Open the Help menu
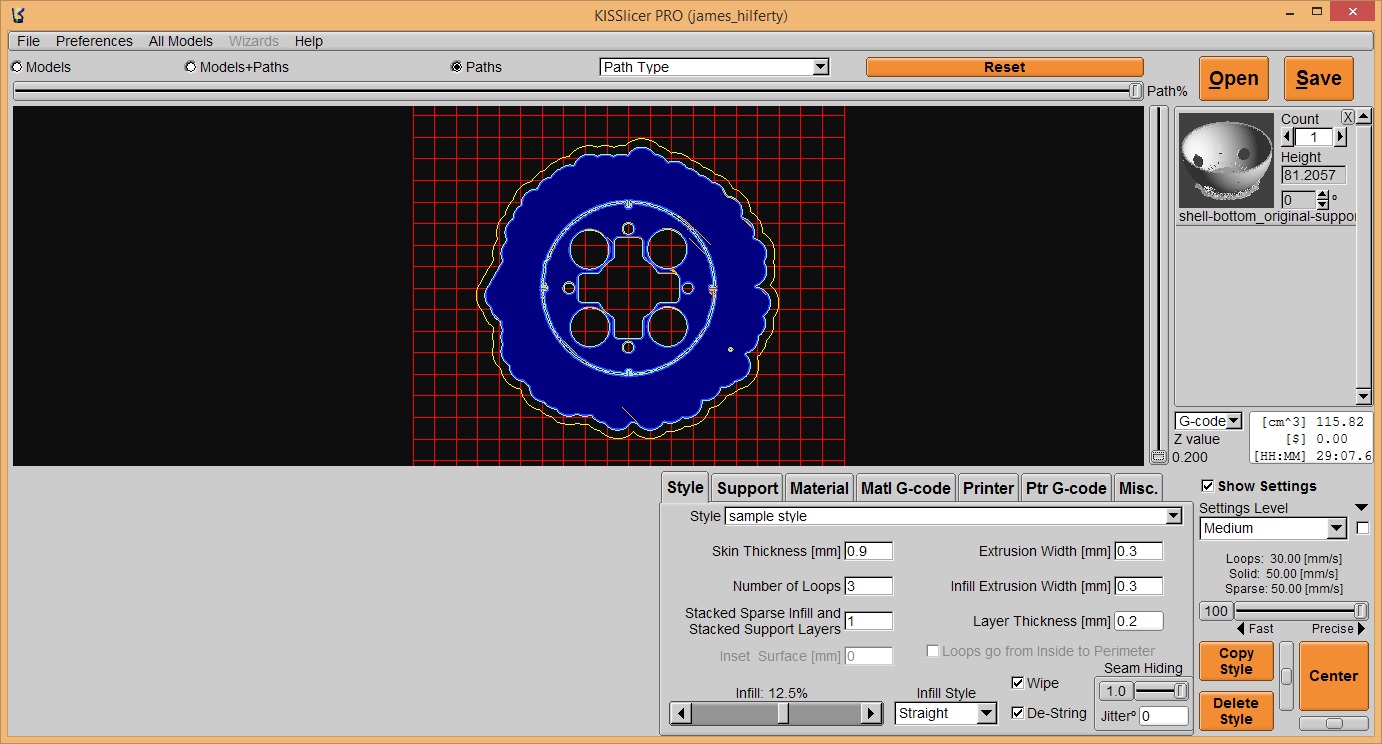 point(309,41)
